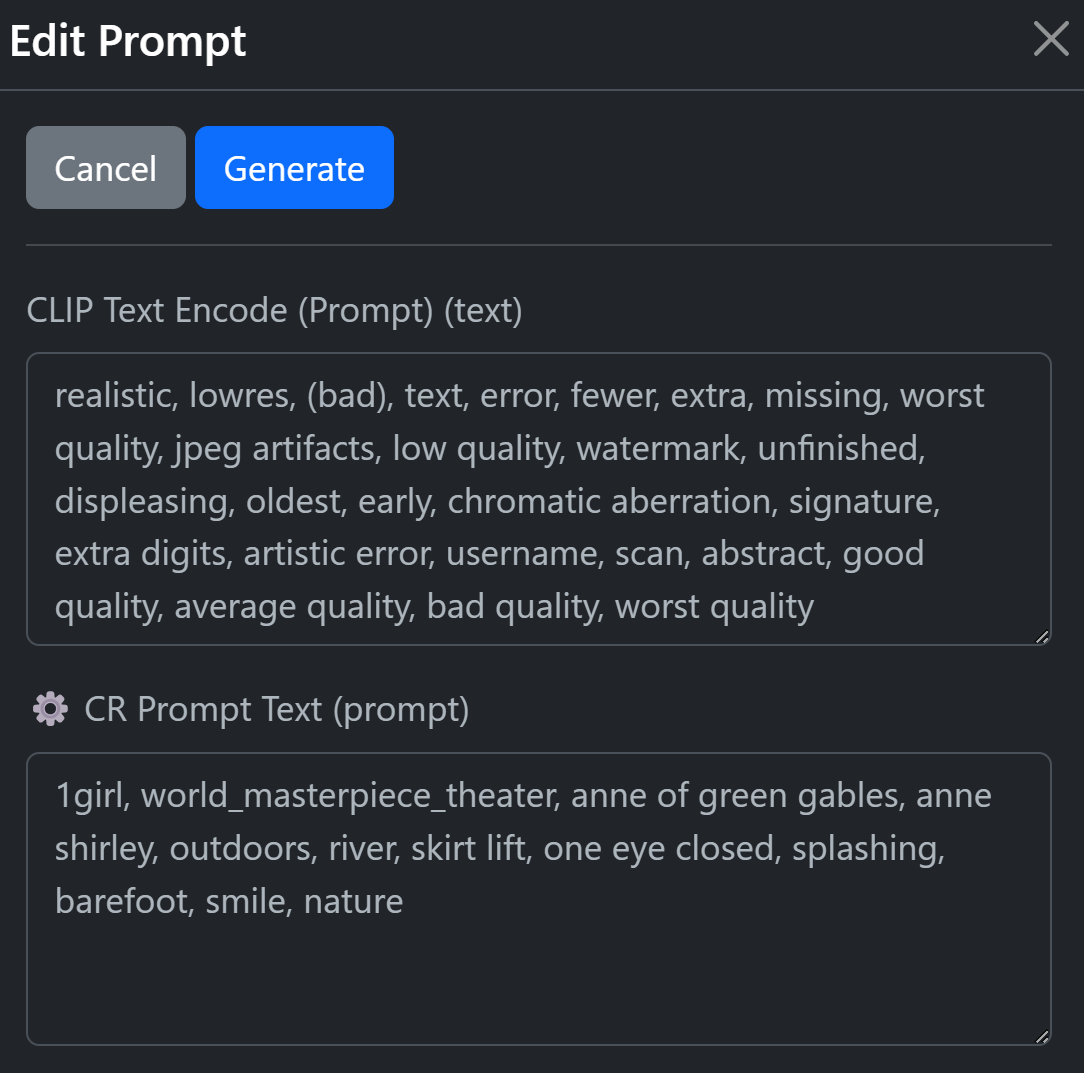Click the X to dismiss Edit Prompt

1050,39
